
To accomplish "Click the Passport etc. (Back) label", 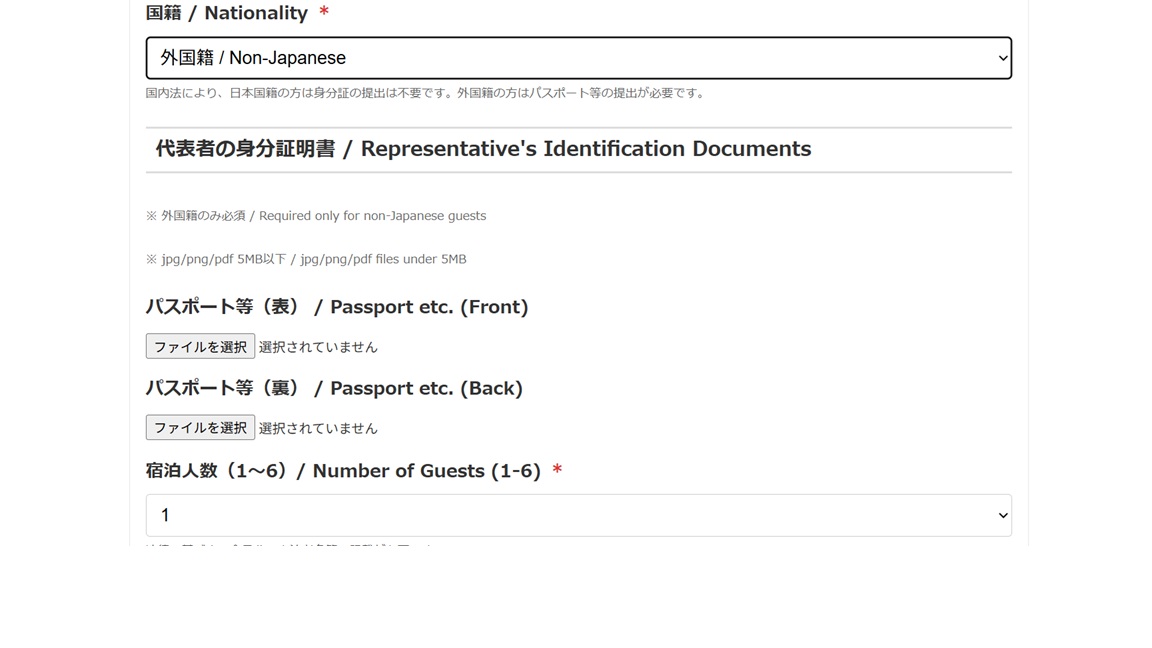I will (334, 388).
